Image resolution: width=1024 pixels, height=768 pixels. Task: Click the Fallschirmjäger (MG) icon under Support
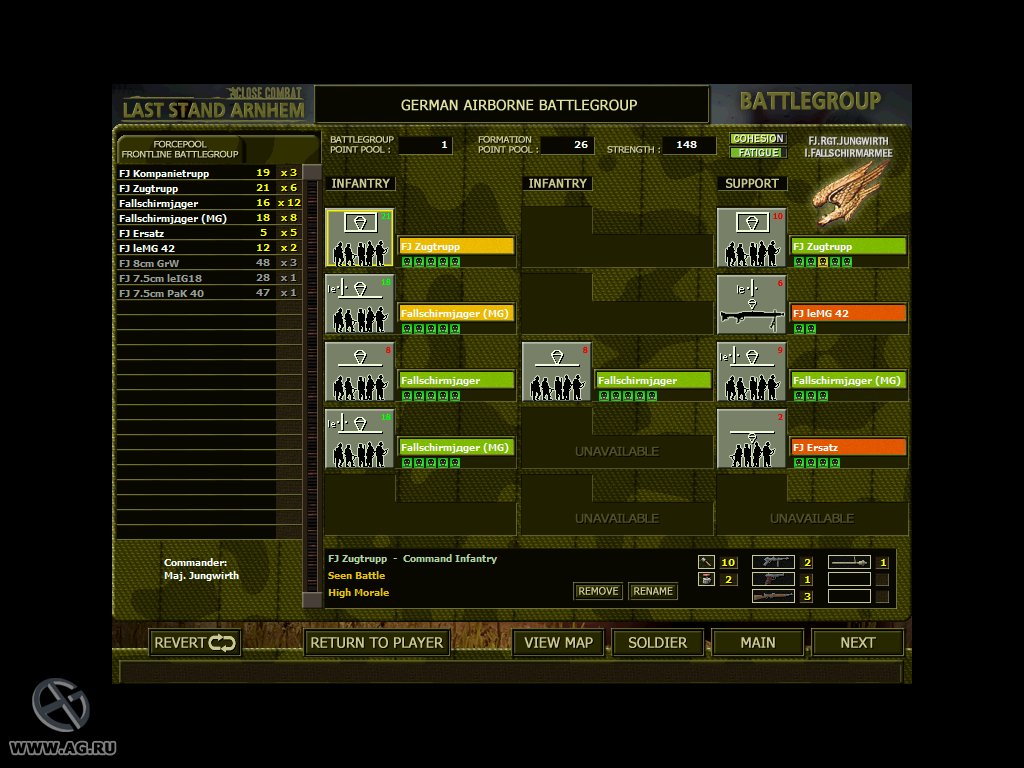(x=751, y=372)
